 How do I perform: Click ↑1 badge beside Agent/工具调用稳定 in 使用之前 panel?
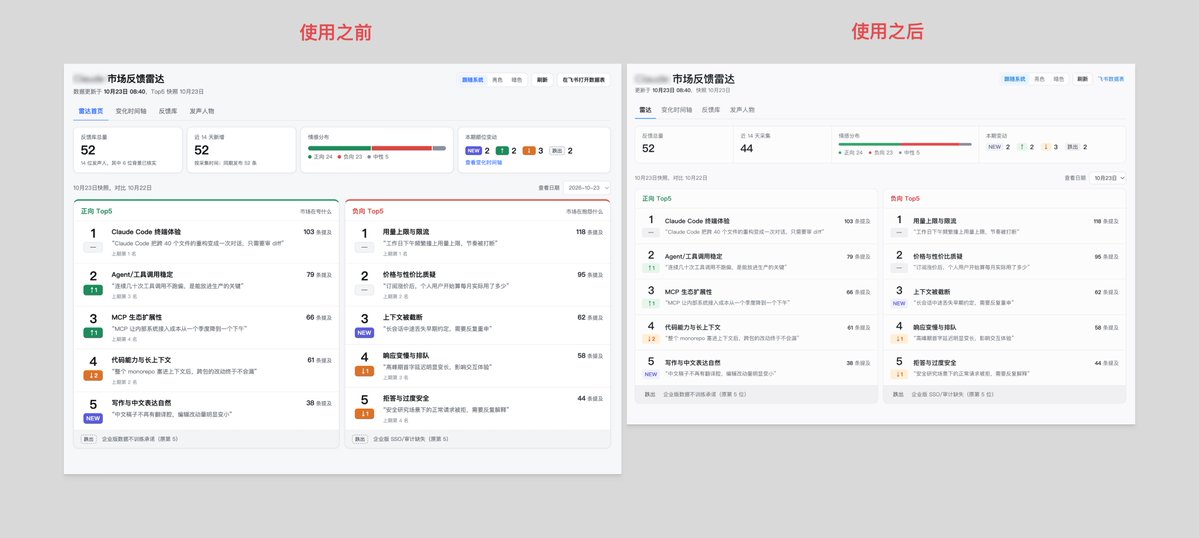coord(93,289)
